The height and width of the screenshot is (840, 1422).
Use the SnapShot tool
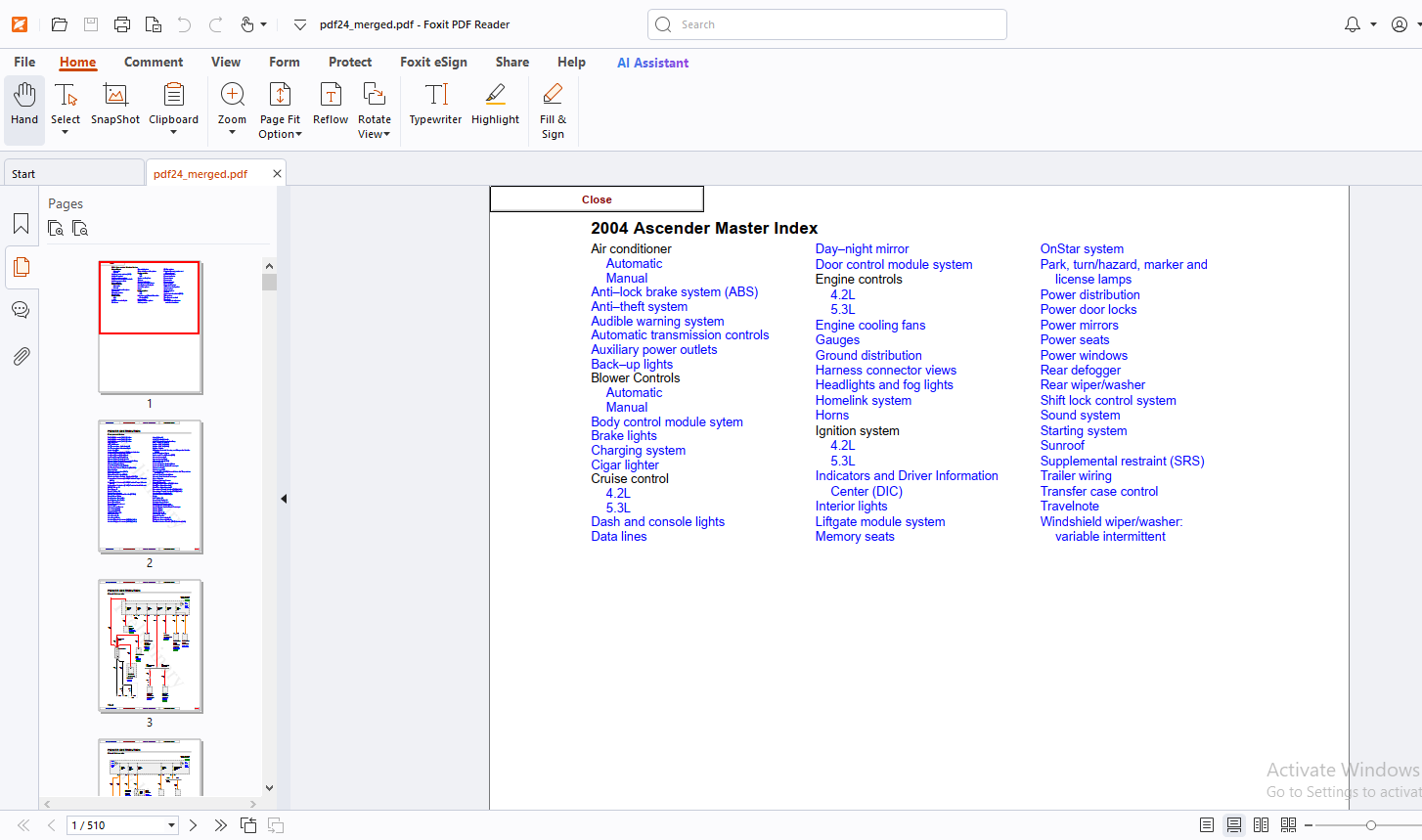pos(115,105)
